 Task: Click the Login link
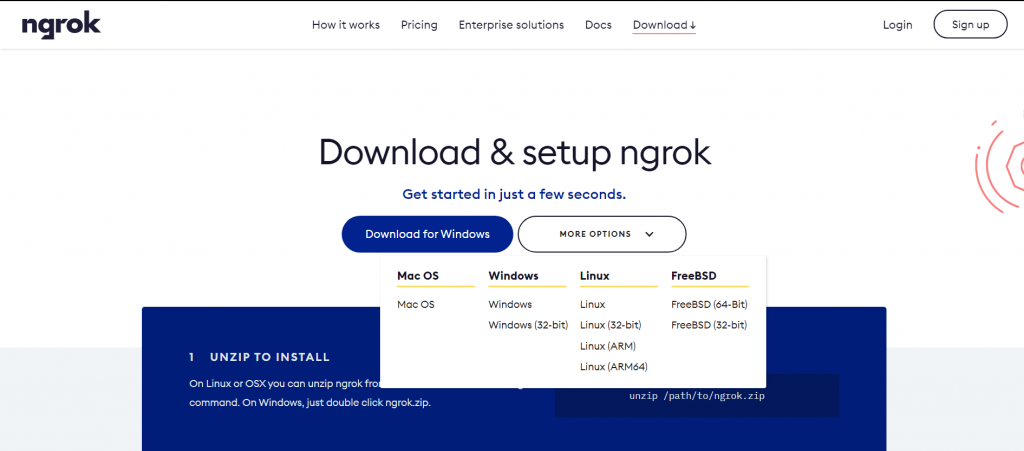(897, 25)
